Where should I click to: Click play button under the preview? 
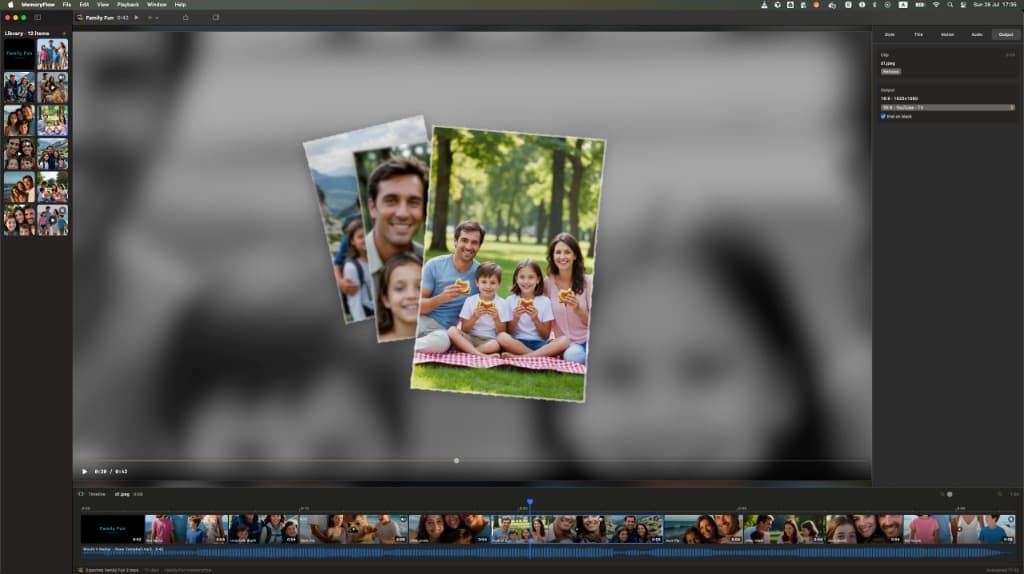coord(84,471)
